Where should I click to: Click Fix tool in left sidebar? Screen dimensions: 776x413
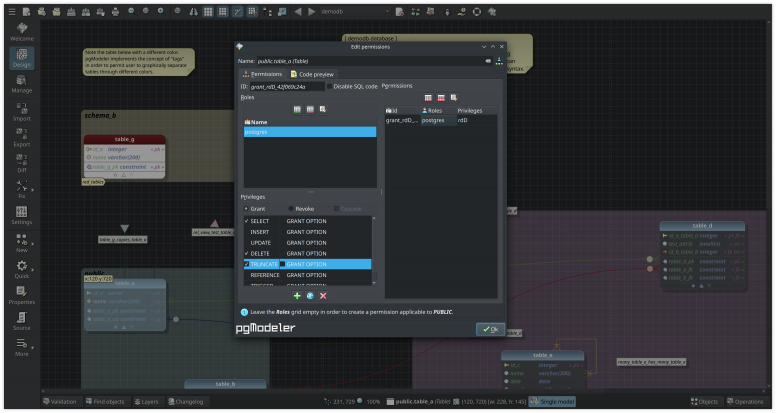22,189
